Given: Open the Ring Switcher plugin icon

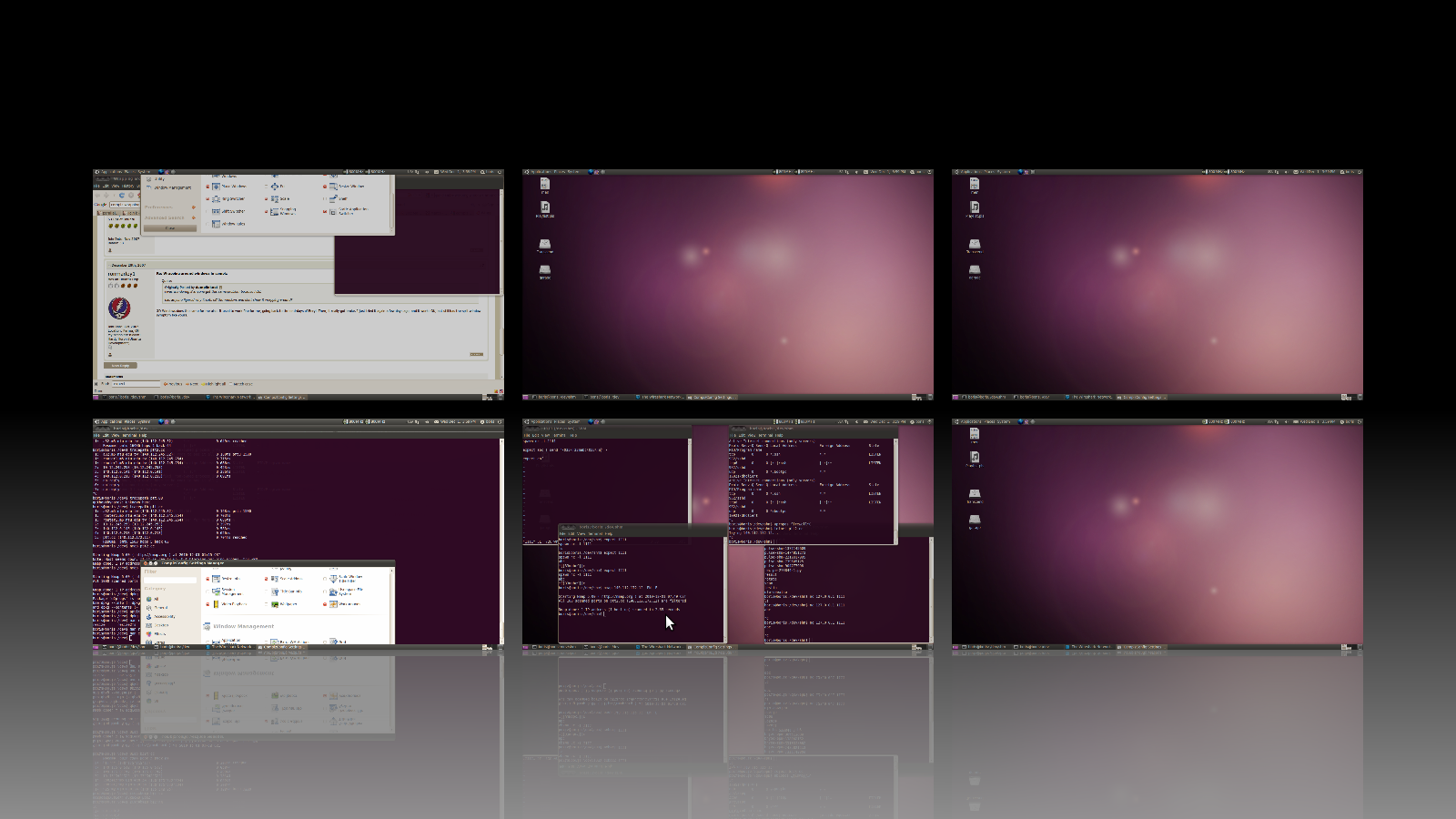Looking at the screenshot, I should point(216,198).
